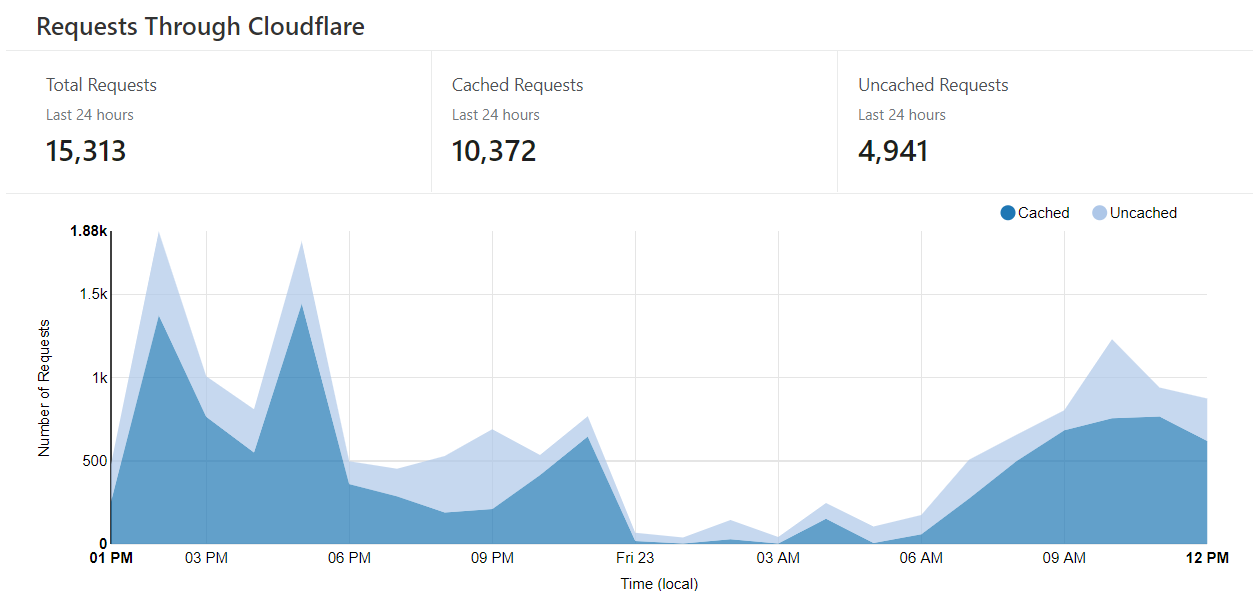Click the 'Number of Requests' axis title
The height and width of the screenshot is (591, 1253).
tap(44, 388)
